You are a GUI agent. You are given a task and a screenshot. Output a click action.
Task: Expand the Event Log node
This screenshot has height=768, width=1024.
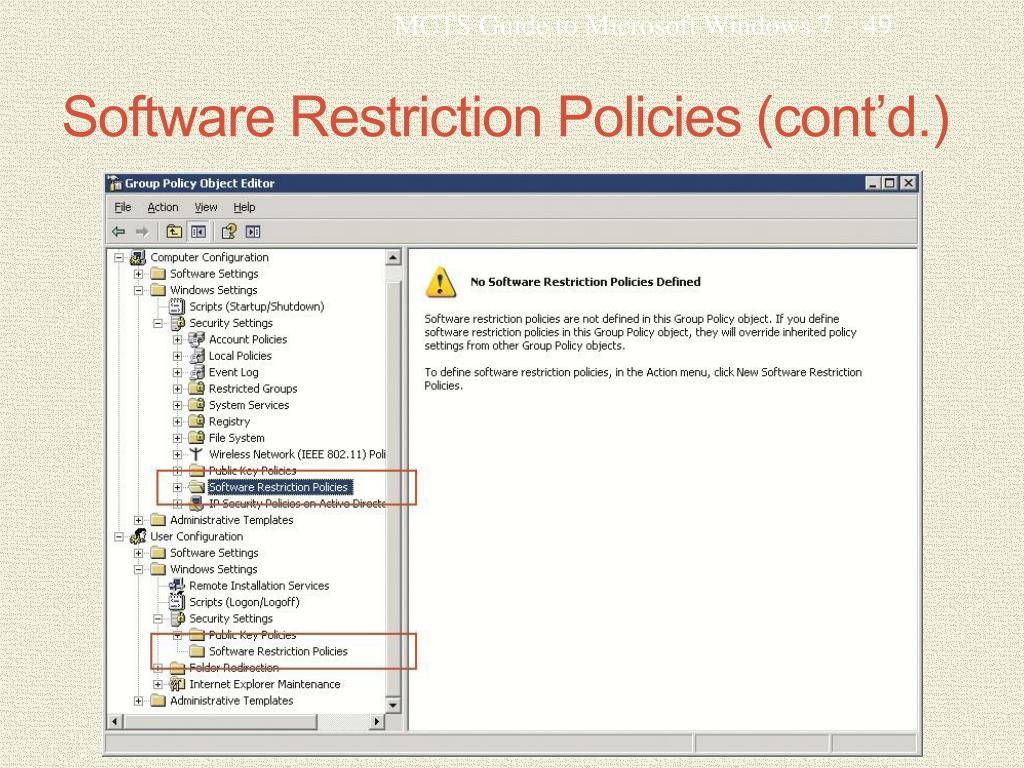pyautogui.click(x=178, y=372)
